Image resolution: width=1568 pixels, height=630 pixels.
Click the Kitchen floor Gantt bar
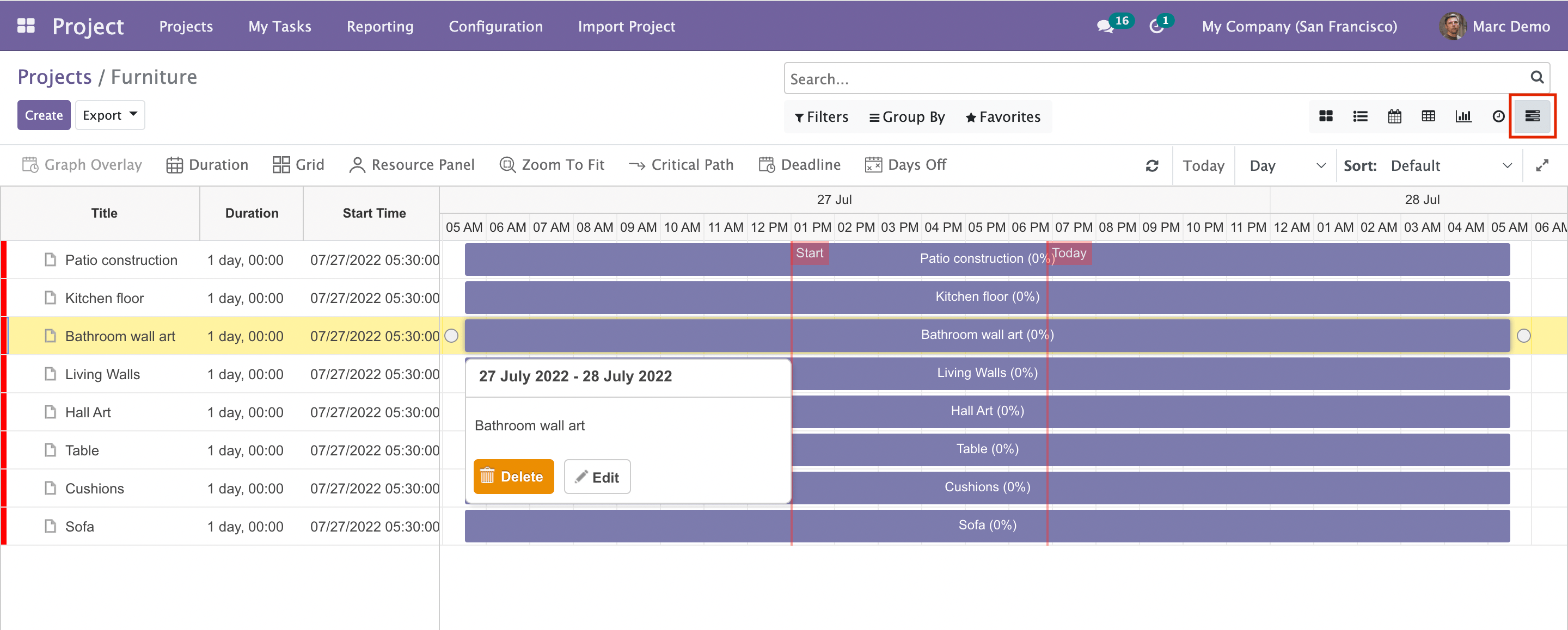click(986, 297)
